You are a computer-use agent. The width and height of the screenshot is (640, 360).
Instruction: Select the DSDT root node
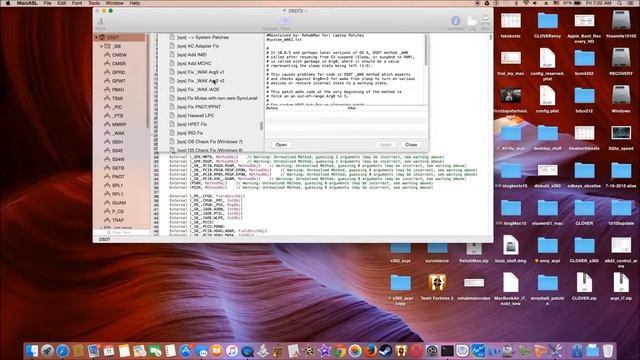[x=113, y=38]
